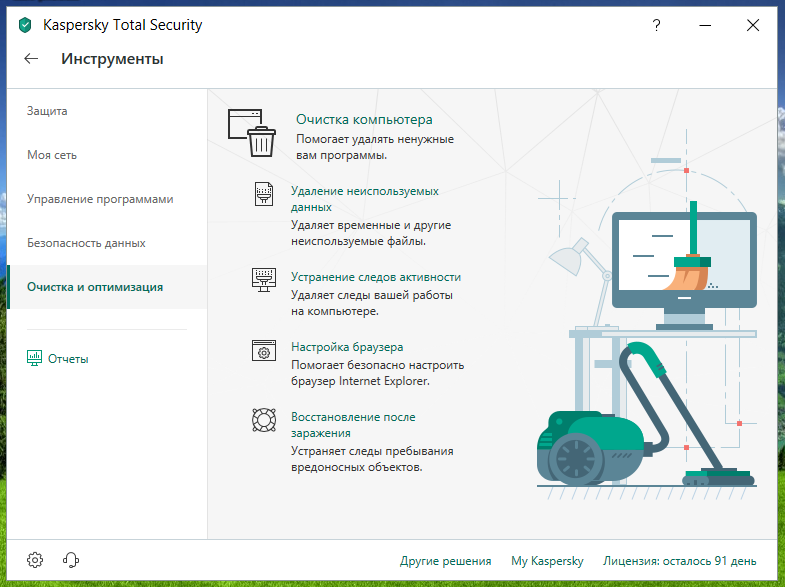The height and width of the screenshot is (587, 785).
Task: Click the Другие решения link
Action: tap(446, 561)
